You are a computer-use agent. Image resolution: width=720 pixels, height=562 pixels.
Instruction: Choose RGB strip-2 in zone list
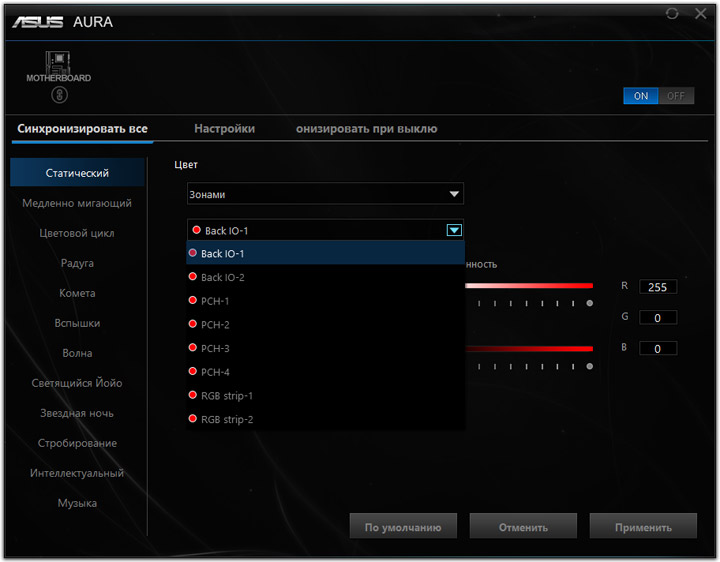point(325,419)
